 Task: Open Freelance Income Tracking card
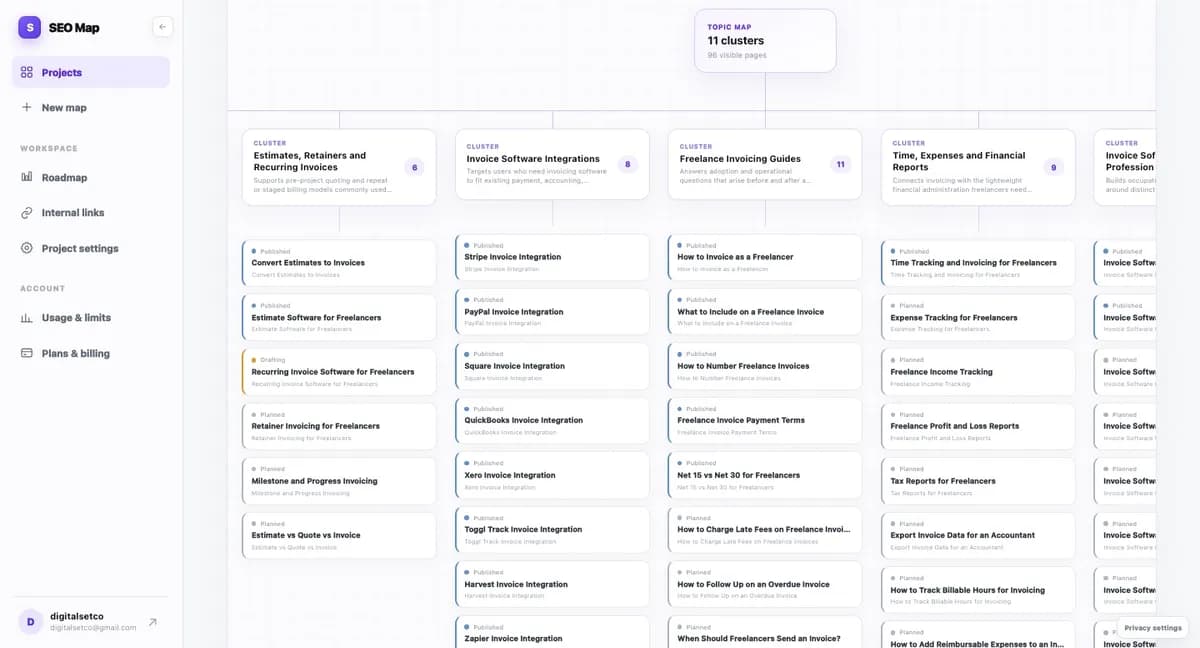click(978, 372)
